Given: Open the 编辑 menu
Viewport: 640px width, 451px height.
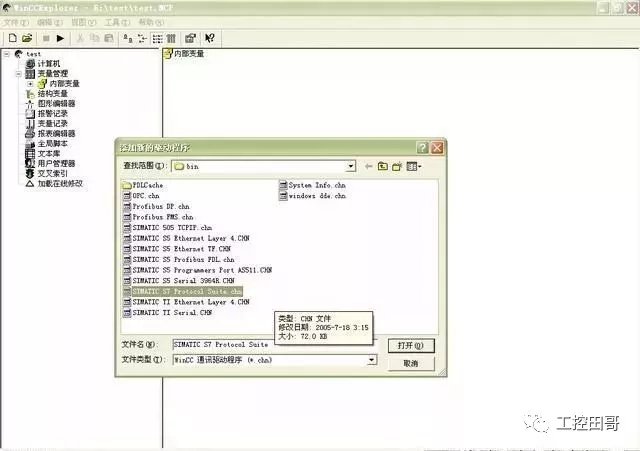Looking at the screenshot, I should pos(50,22).
